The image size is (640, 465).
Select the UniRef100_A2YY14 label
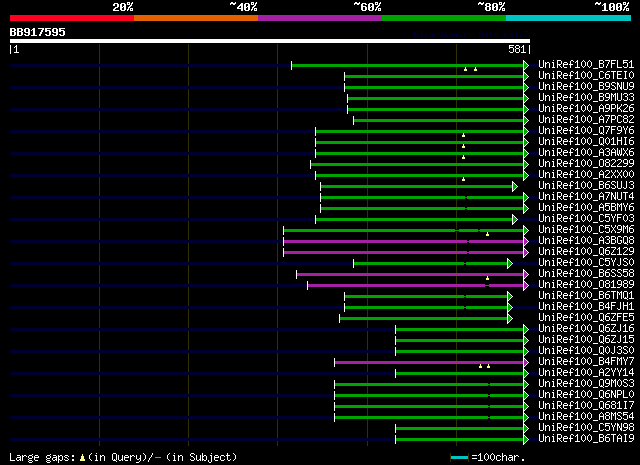pyautogui.click(x=586, y=372)
